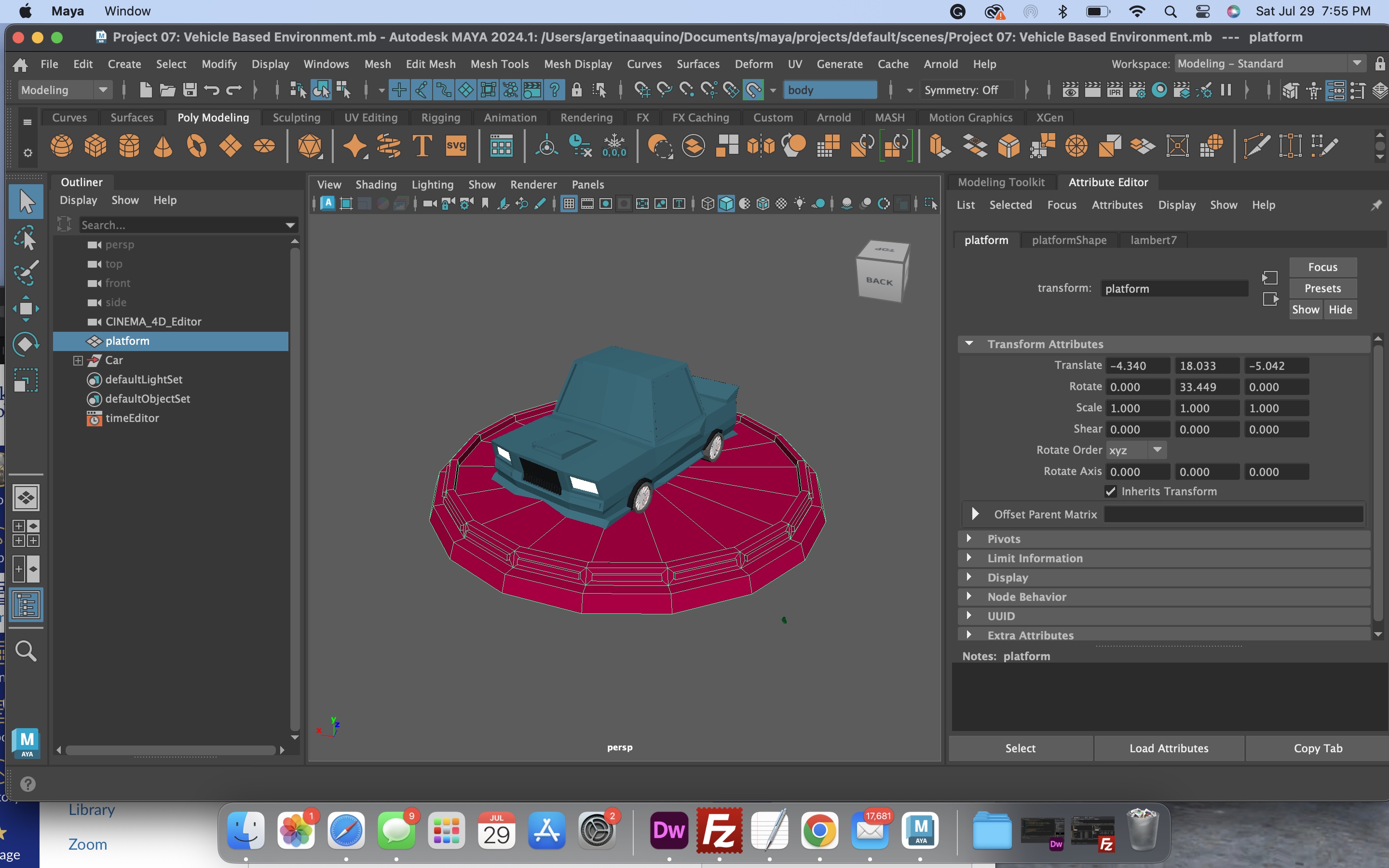The width and height of the screenshot is (1389, 868).
Task: Toggle the ViewCube Back face
Action: [879, 281]
